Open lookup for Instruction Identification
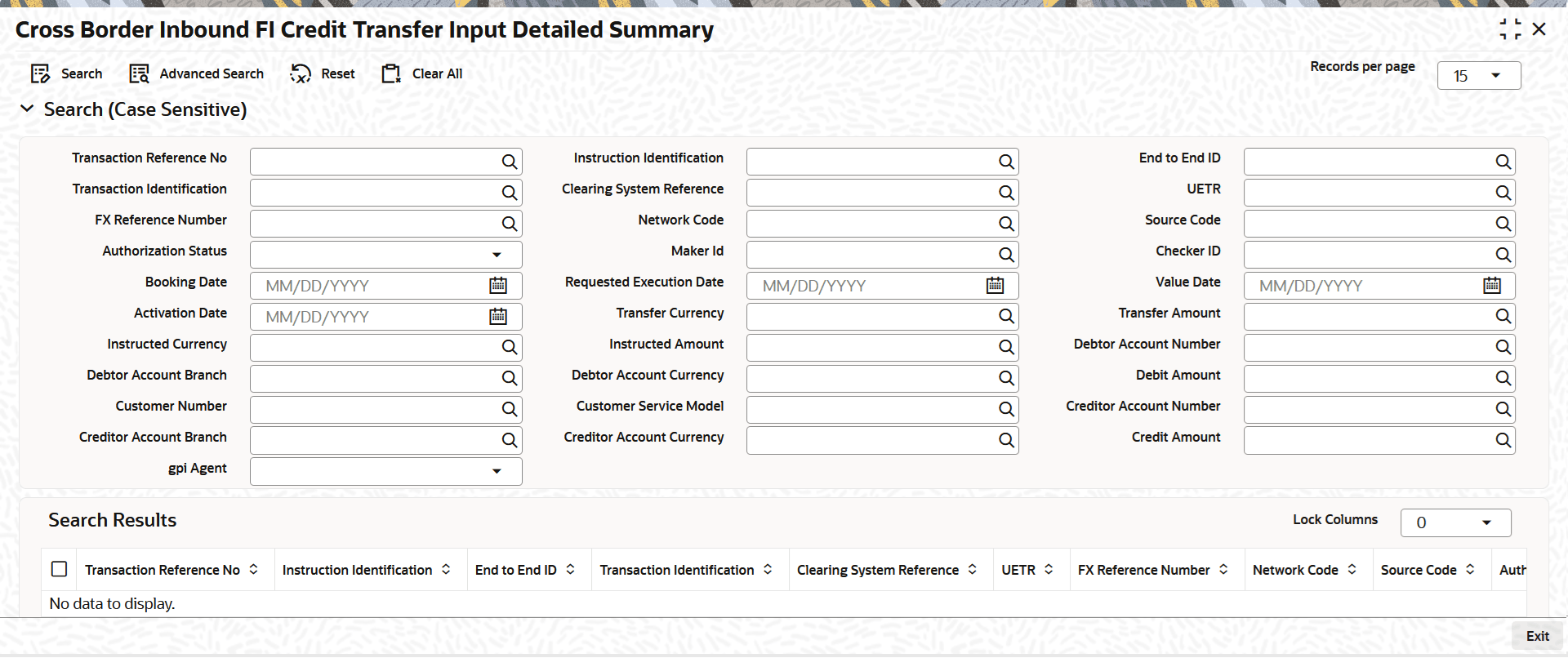The height and width of the screenshot is (658, 1568). coord(1006,162)
